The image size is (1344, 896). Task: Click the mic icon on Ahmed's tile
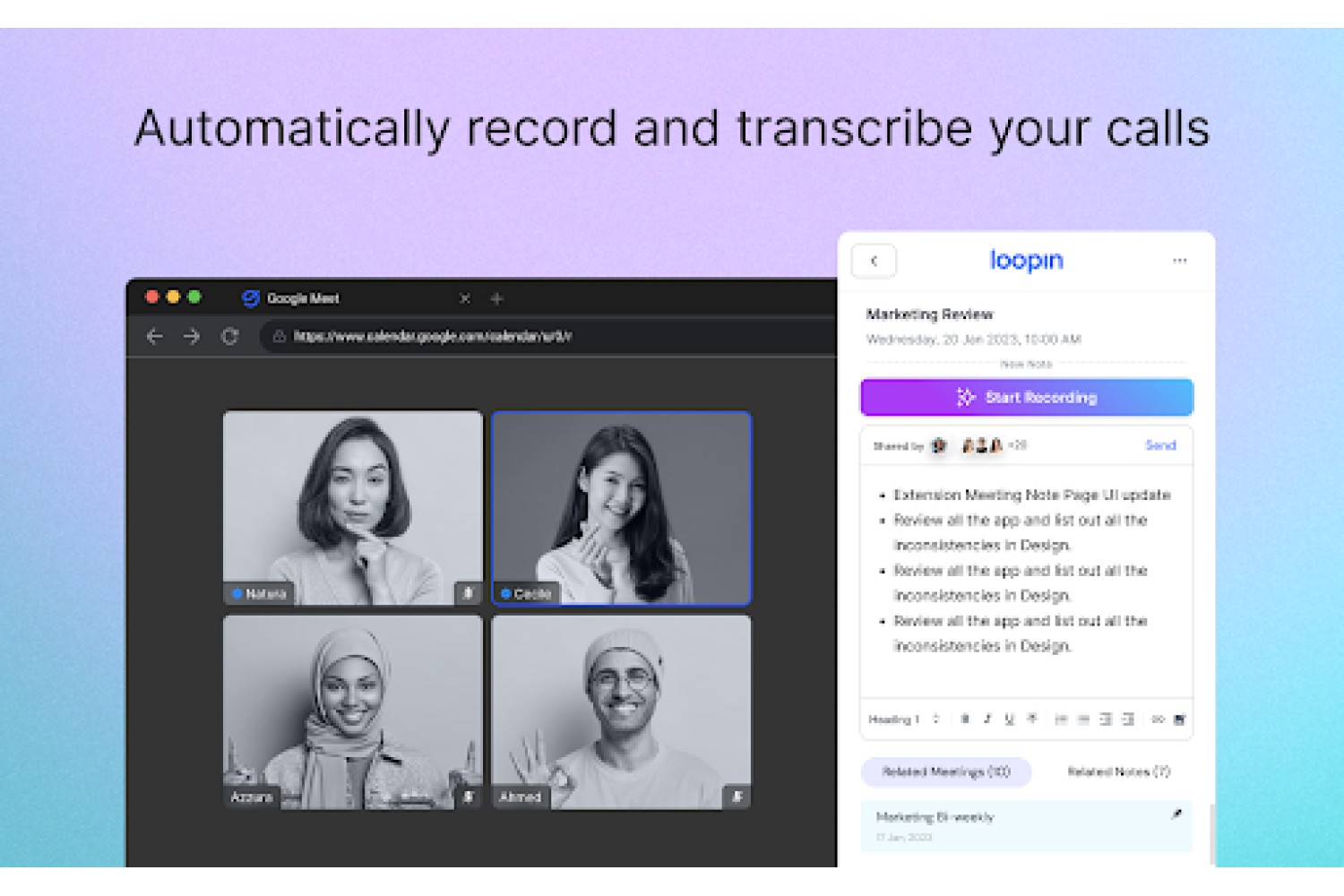tap(737, 797)
